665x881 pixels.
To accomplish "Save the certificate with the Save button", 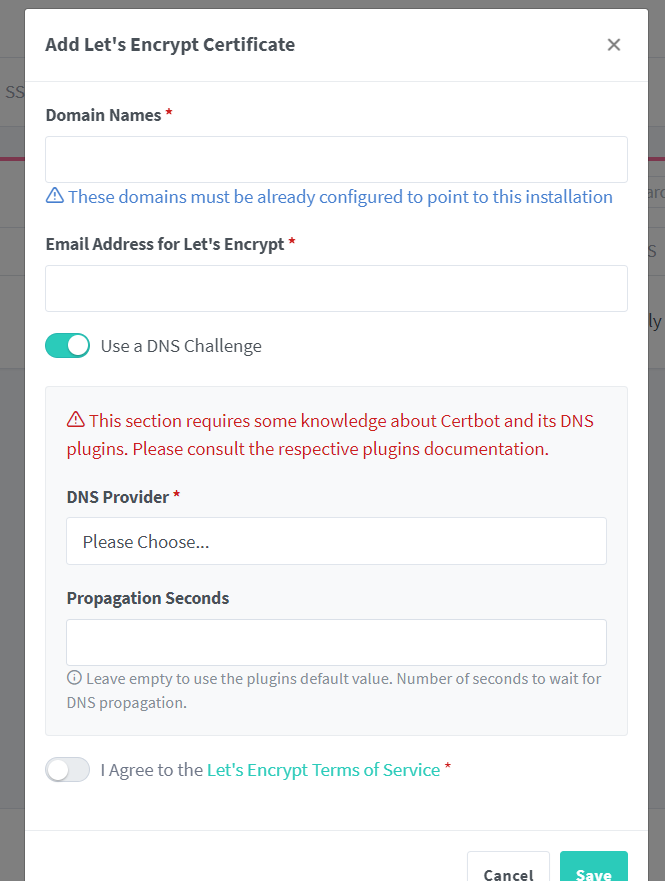I will [x=594, y=869].
